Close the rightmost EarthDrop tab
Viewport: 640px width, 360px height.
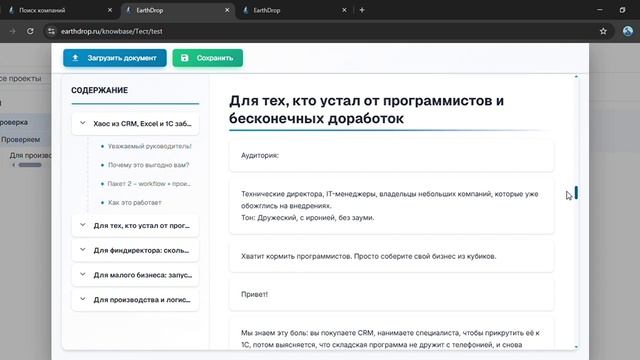coord(344,10)
